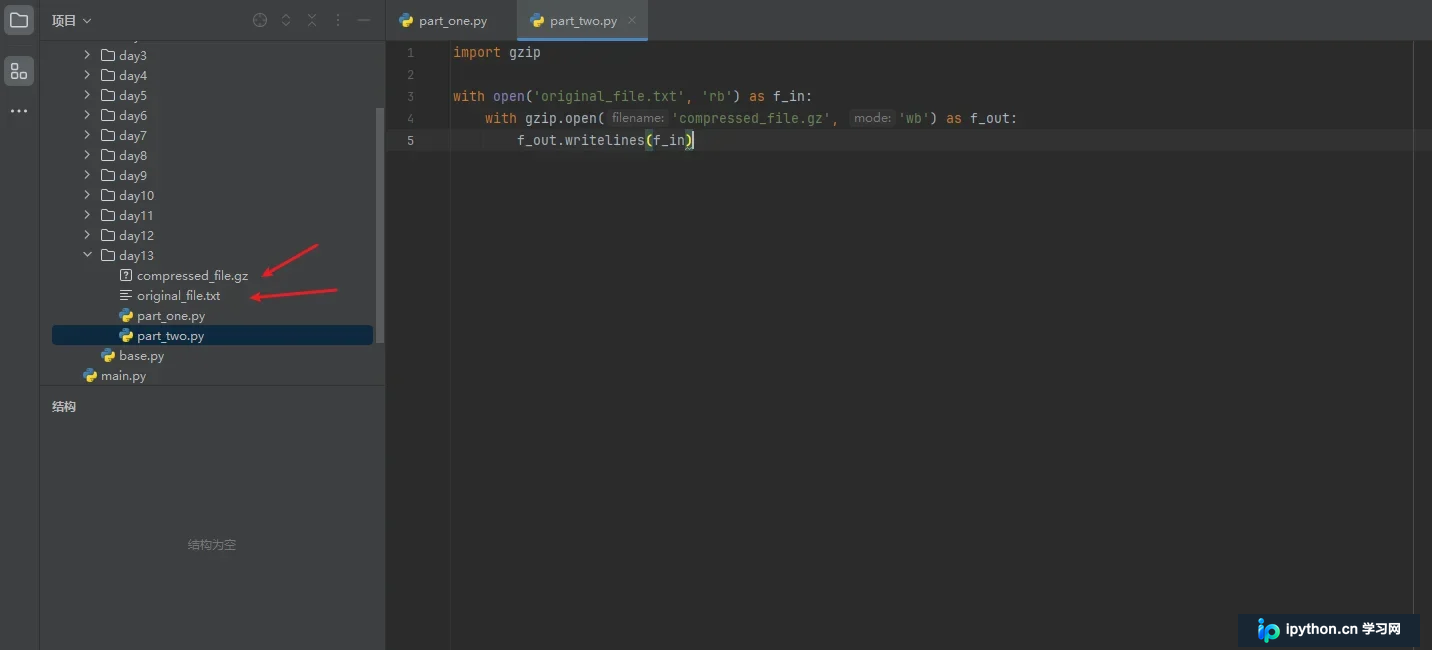Click line number 1 in the gutter
Viewport: 1432px width, 650px height.
click(x=410, y=52)
